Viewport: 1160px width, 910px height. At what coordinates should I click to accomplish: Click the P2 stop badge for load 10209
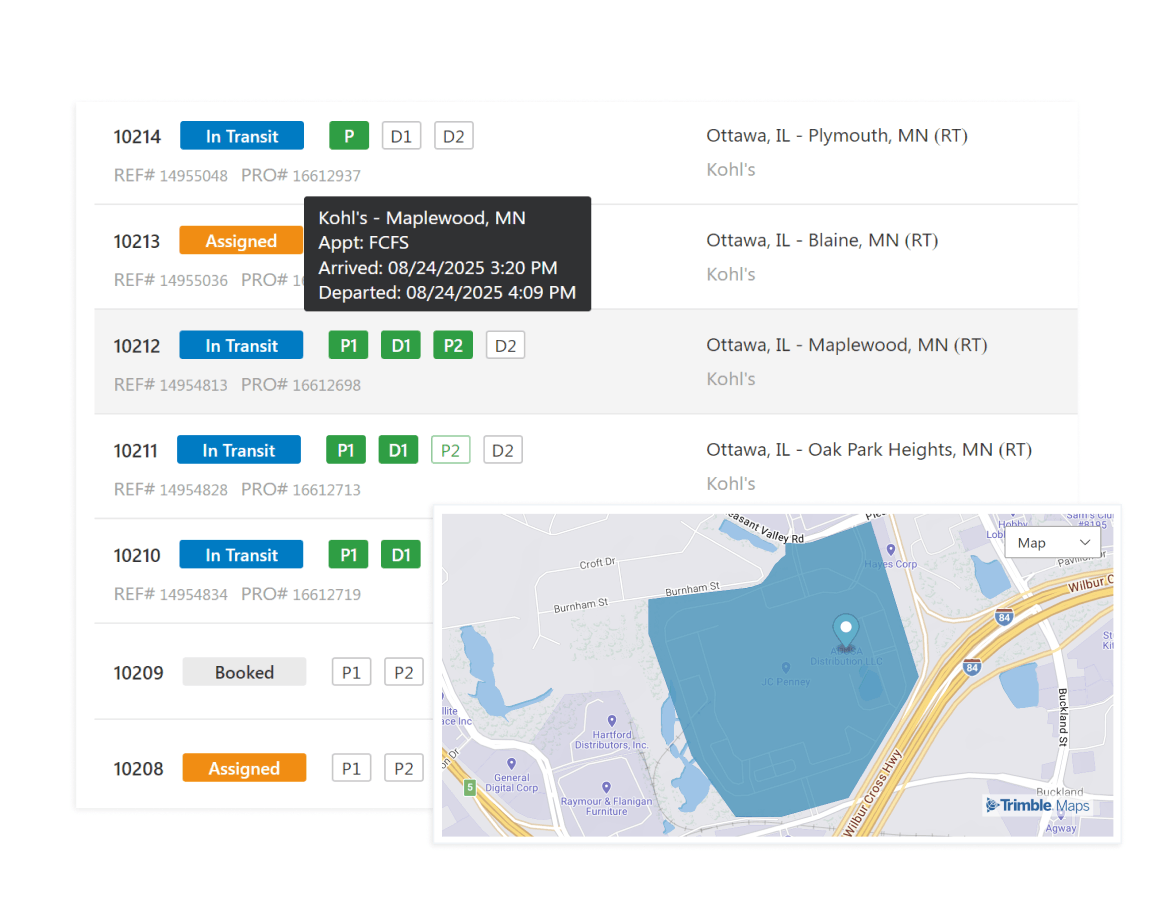pyautogui.click(x=404, y=672)
